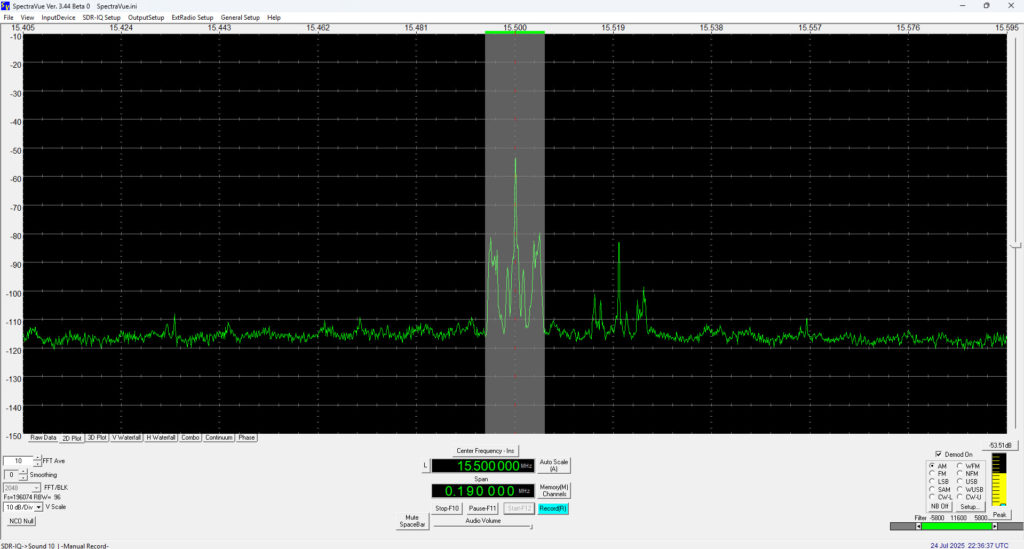Mute audio with the Mute SpaceBar button

tap(412, 521)
